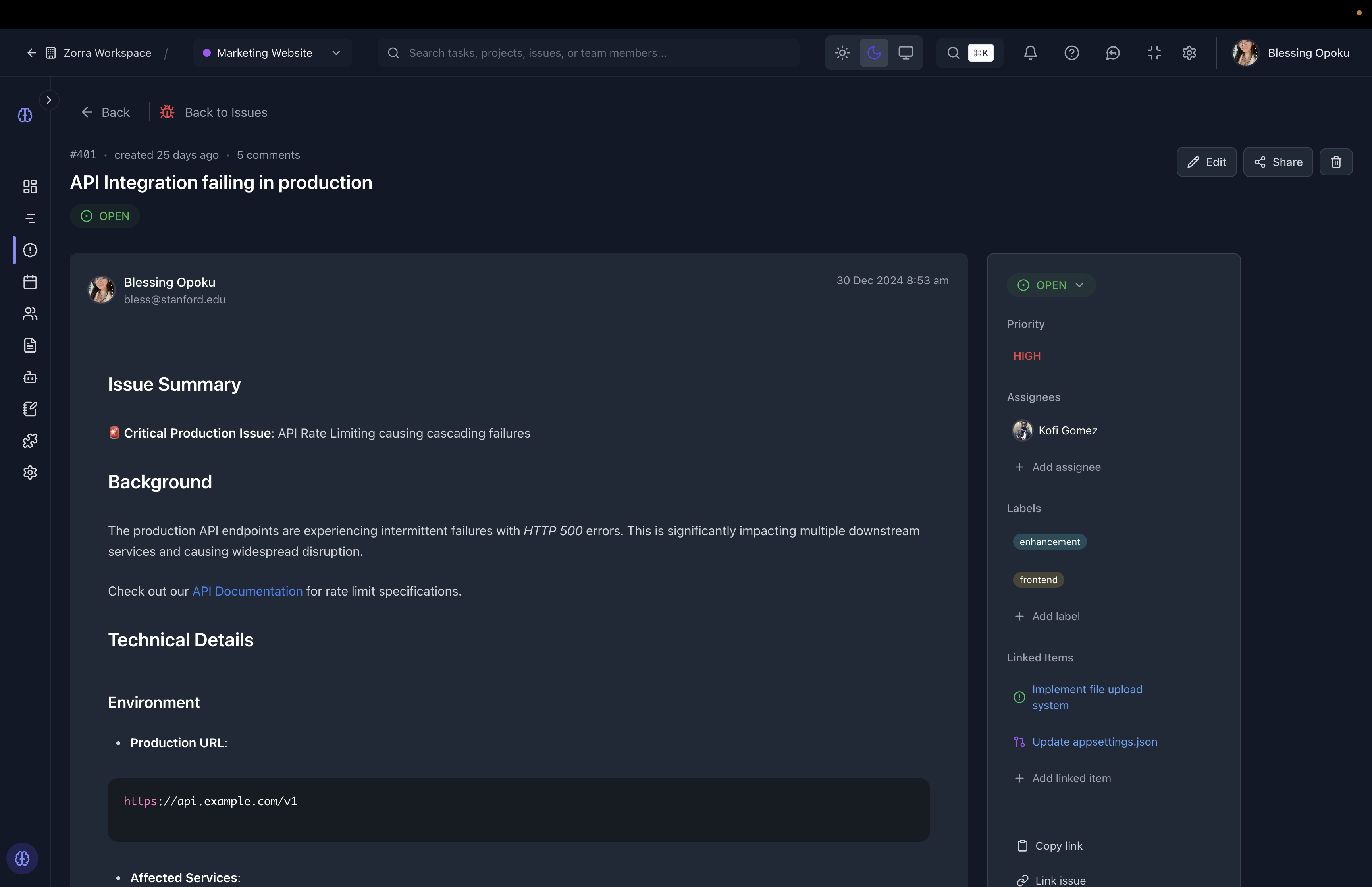1372x887 pixels.
Task: Delete issue with trash icon
Action: pyautogui.click(x=1336, y=162)
